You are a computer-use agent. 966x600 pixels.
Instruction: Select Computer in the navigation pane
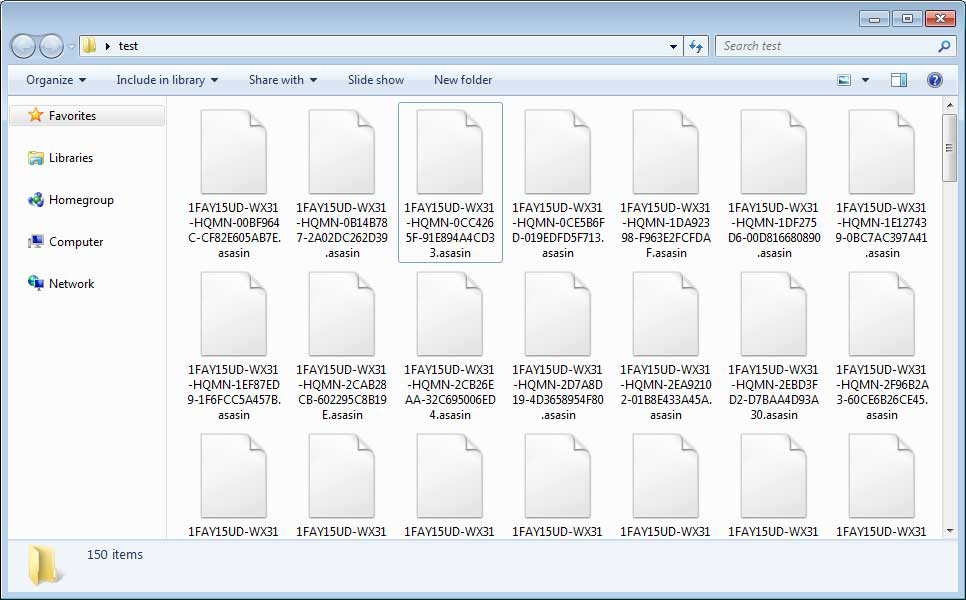pyautogui.click(x=65, y=242)
